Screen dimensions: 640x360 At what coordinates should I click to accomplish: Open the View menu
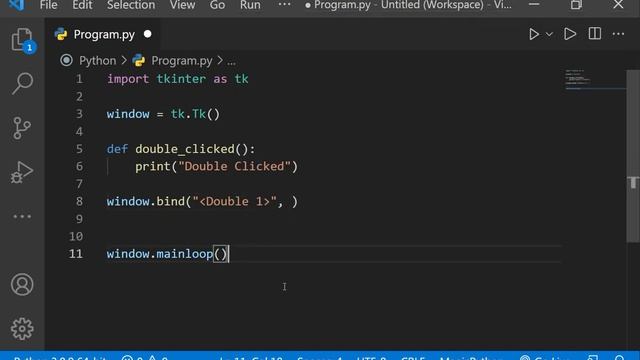(x=182, y=5)
